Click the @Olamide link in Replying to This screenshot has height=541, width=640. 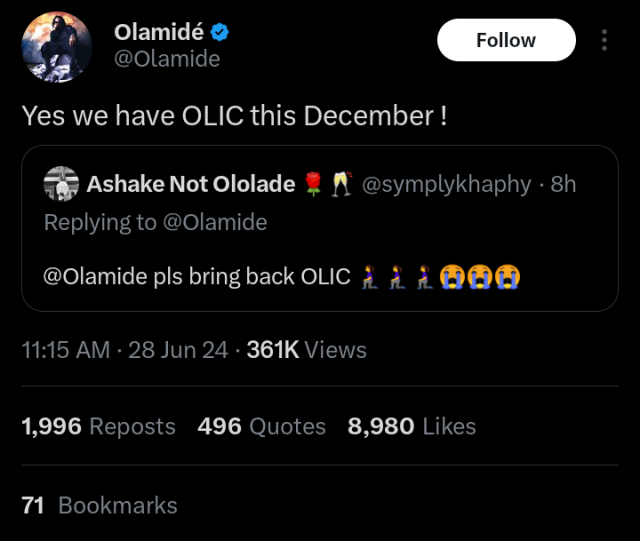pyautogui.click(x=215, y=222)
